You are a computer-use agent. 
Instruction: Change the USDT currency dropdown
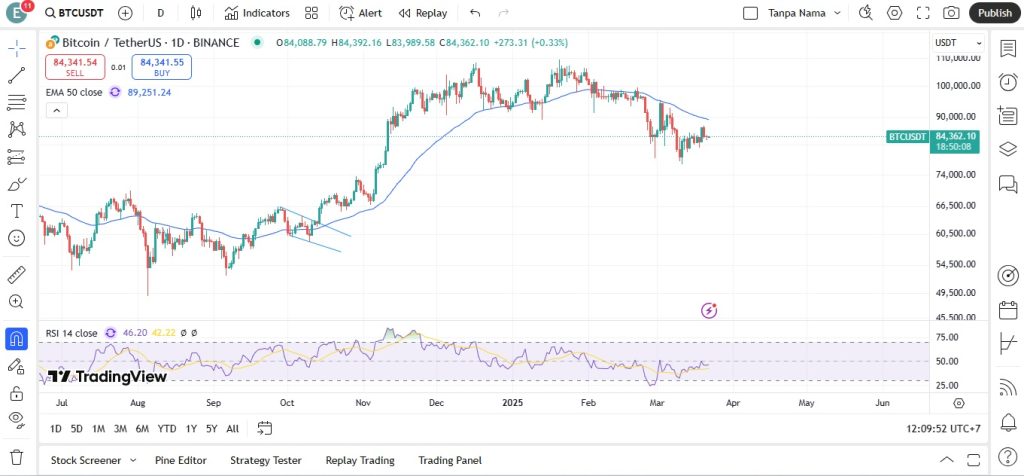[x=958, y=43]
